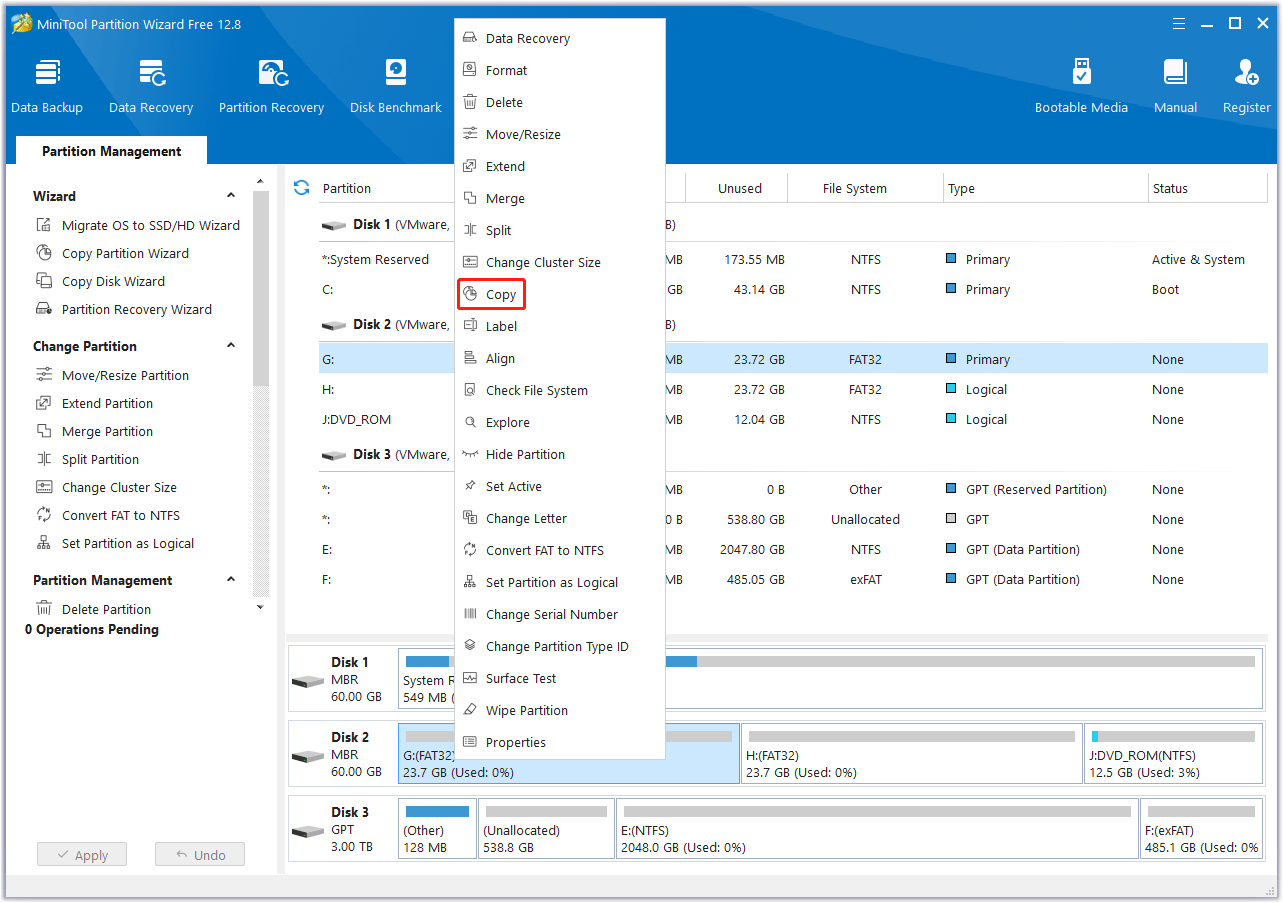The width and height of the screenshot is (1283, 903).
Task: Collapse the Change Partition section
Action: (231, 346)
